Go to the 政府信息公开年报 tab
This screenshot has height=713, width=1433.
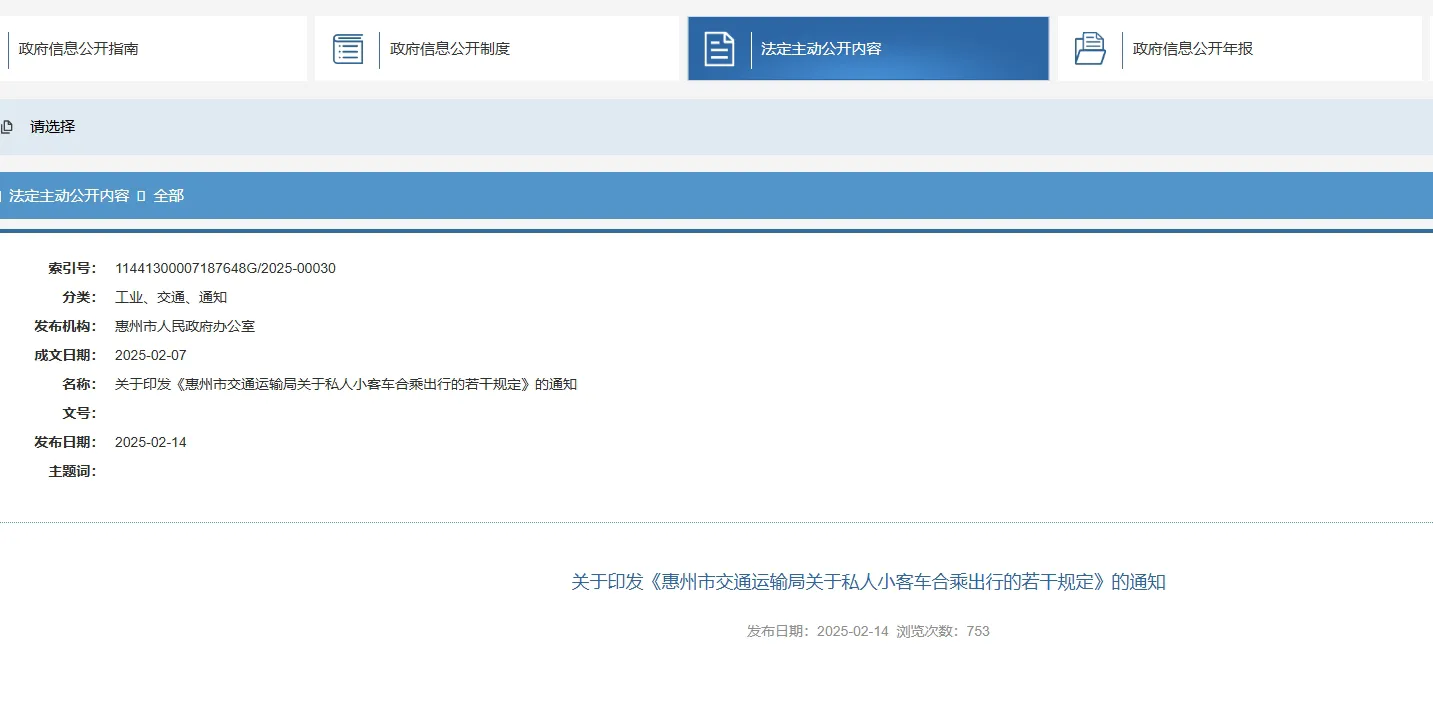1240,49
